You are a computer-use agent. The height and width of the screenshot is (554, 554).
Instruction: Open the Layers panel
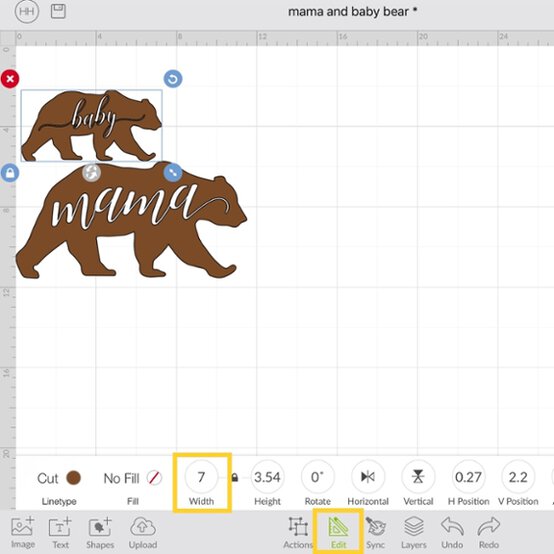click(414, 533)
